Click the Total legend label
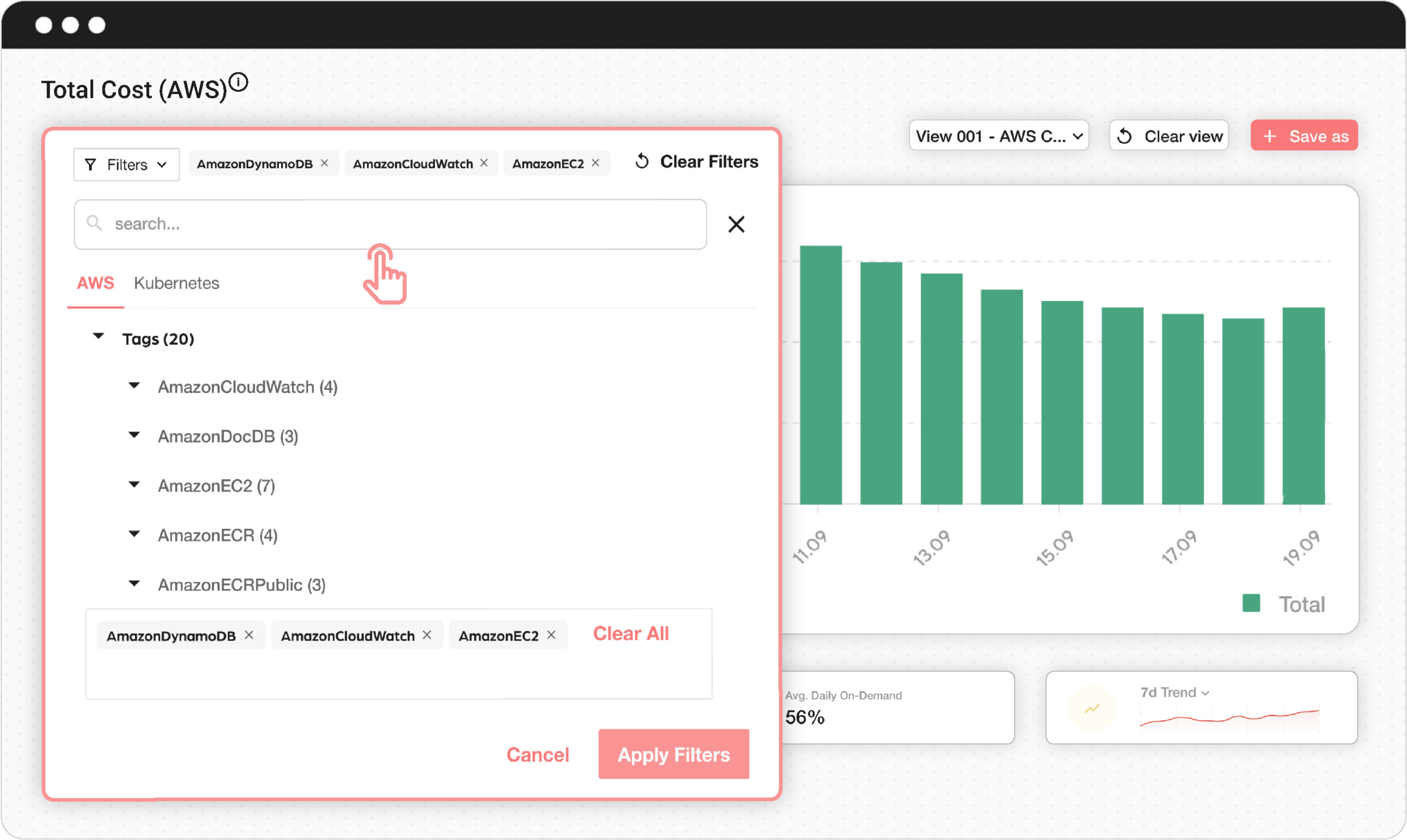The width and height of the screenshot is (1407, 840). click(x=1302, y=604)
